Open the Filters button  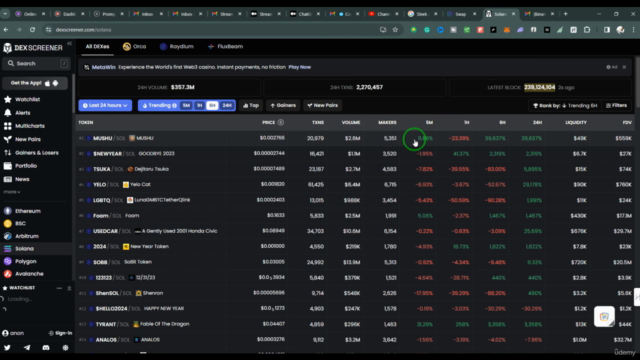(616, 105)
